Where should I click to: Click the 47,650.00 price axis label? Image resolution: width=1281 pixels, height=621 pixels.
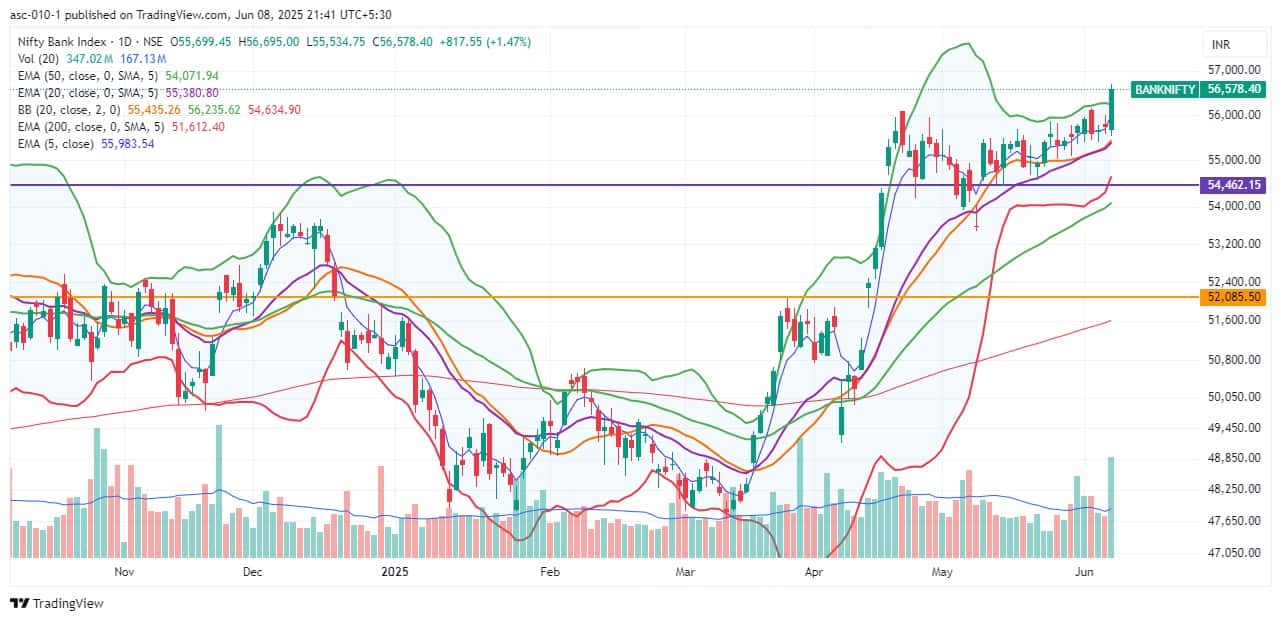coord(1233,521)
